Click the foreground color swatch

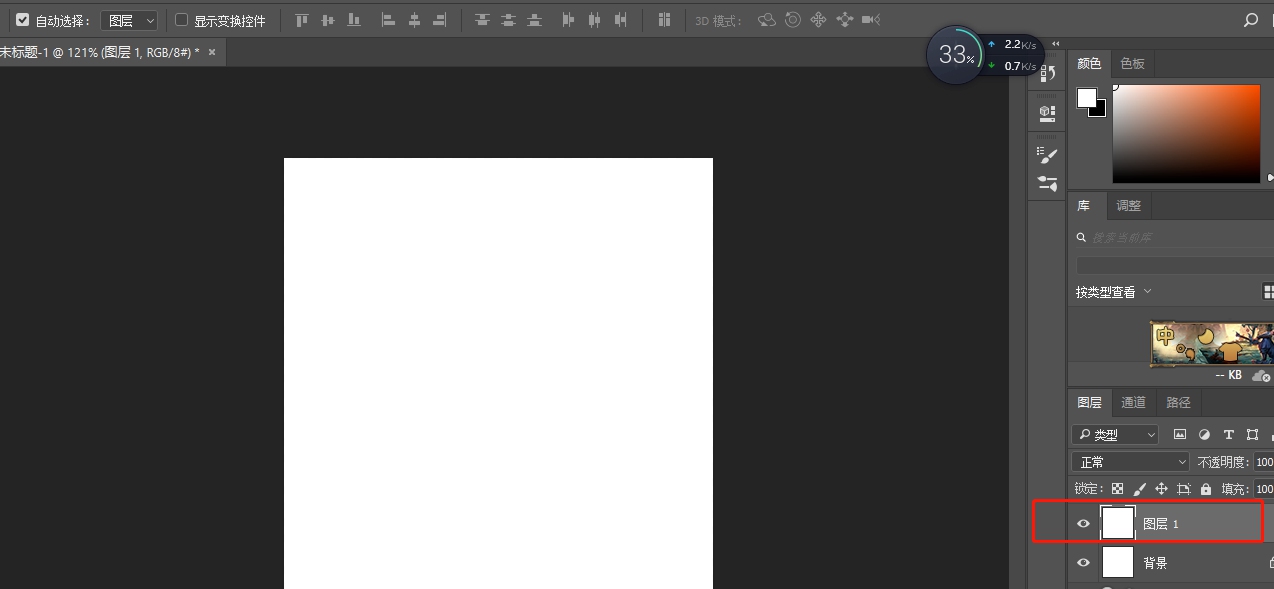pyautogui.click(x=1089, y=97)
